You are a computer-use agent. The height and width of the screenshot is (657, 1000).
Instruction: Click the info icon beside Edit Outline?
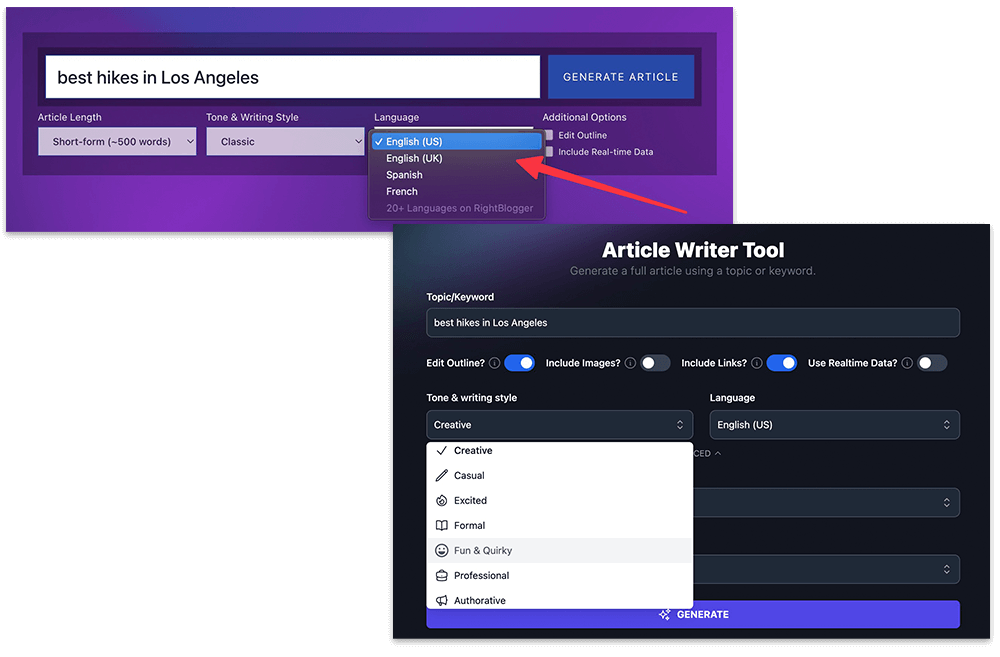click(x=496, y=363)
